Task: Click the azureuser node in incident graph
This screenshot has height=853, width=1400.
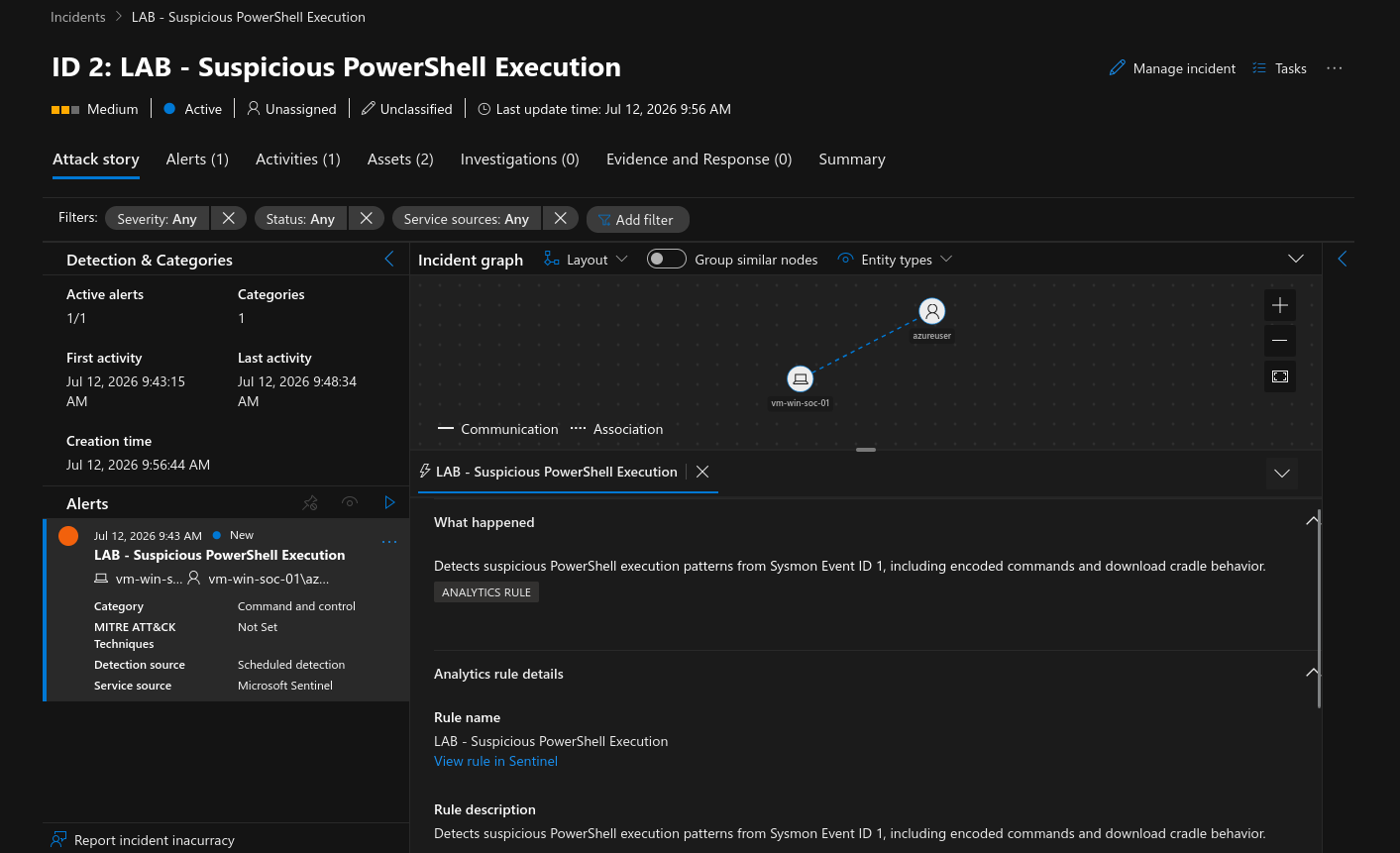Action: [x=931, y=311]
